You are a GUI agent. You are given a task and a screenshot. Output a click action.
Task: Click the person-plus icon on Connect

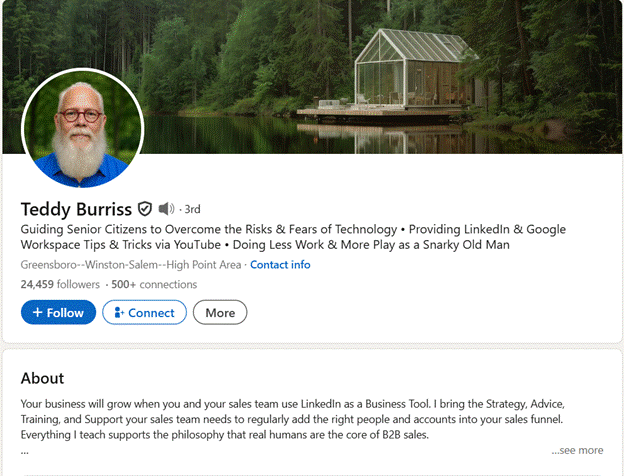click(x=119, y=312)
